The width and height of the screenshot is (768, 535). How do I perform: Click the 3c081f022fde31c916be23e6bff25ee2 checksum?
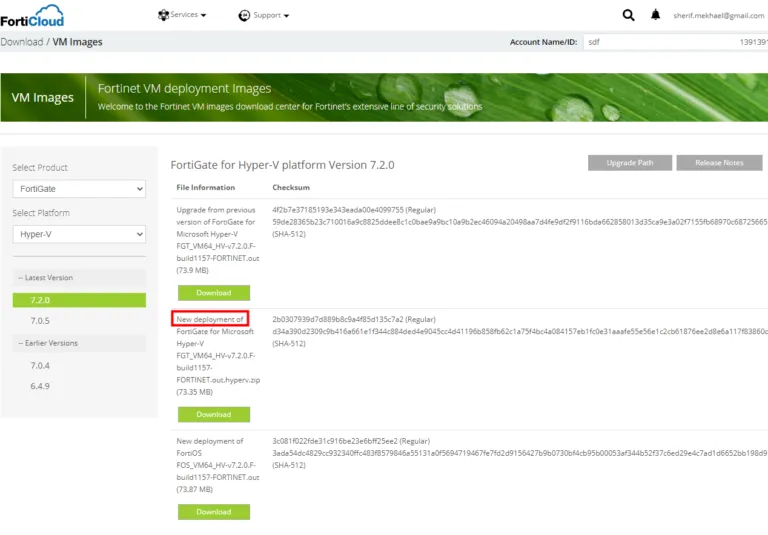click(335, 441)
